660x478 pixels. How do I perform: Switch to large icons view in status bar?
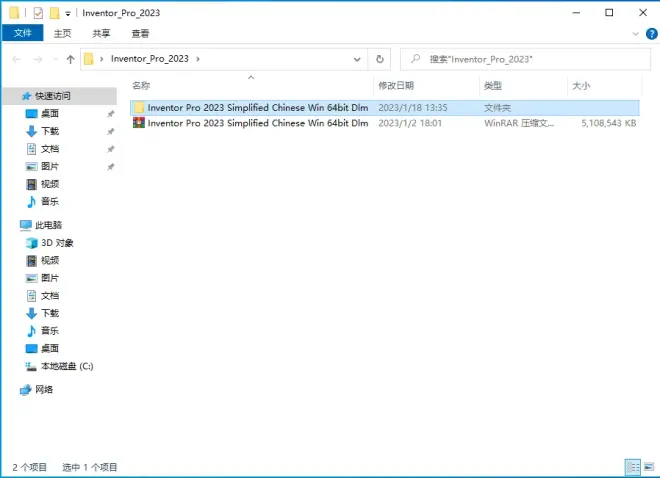click(649, 467)
